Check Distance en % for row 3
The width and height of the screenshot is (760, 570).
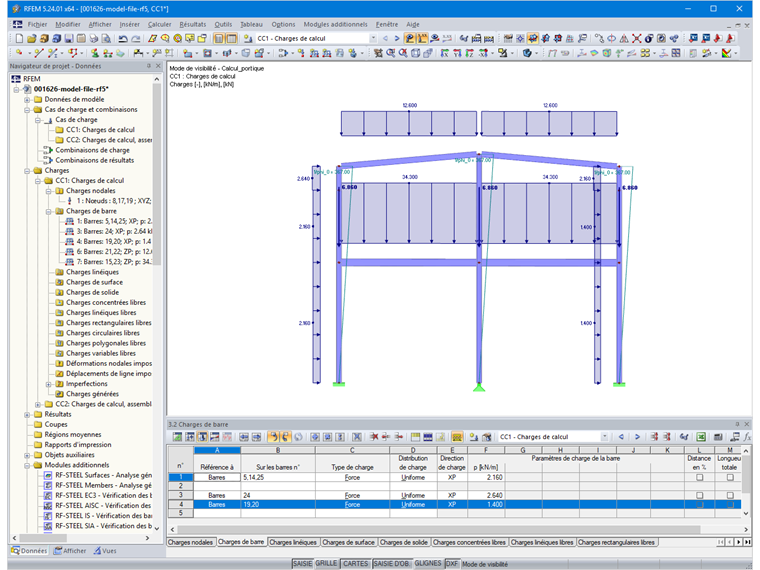click(699, 495)
